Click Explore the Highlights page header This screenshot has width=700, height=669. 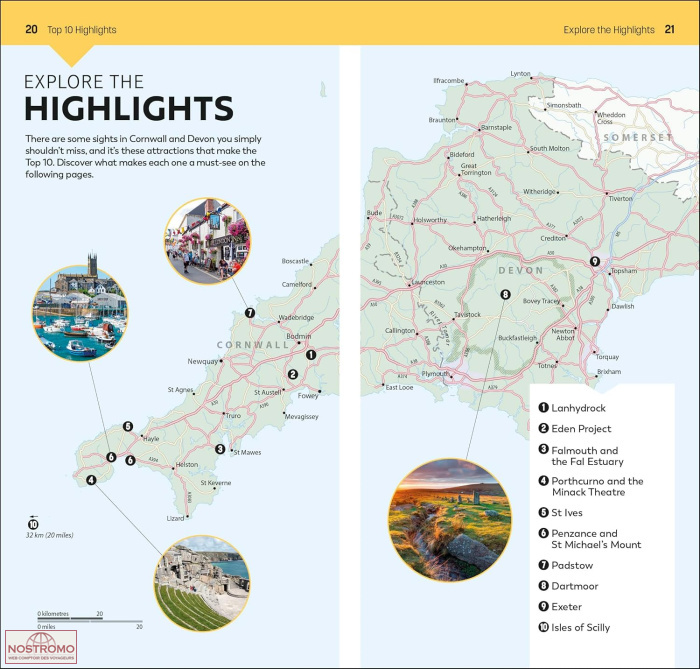pos(608,30)
